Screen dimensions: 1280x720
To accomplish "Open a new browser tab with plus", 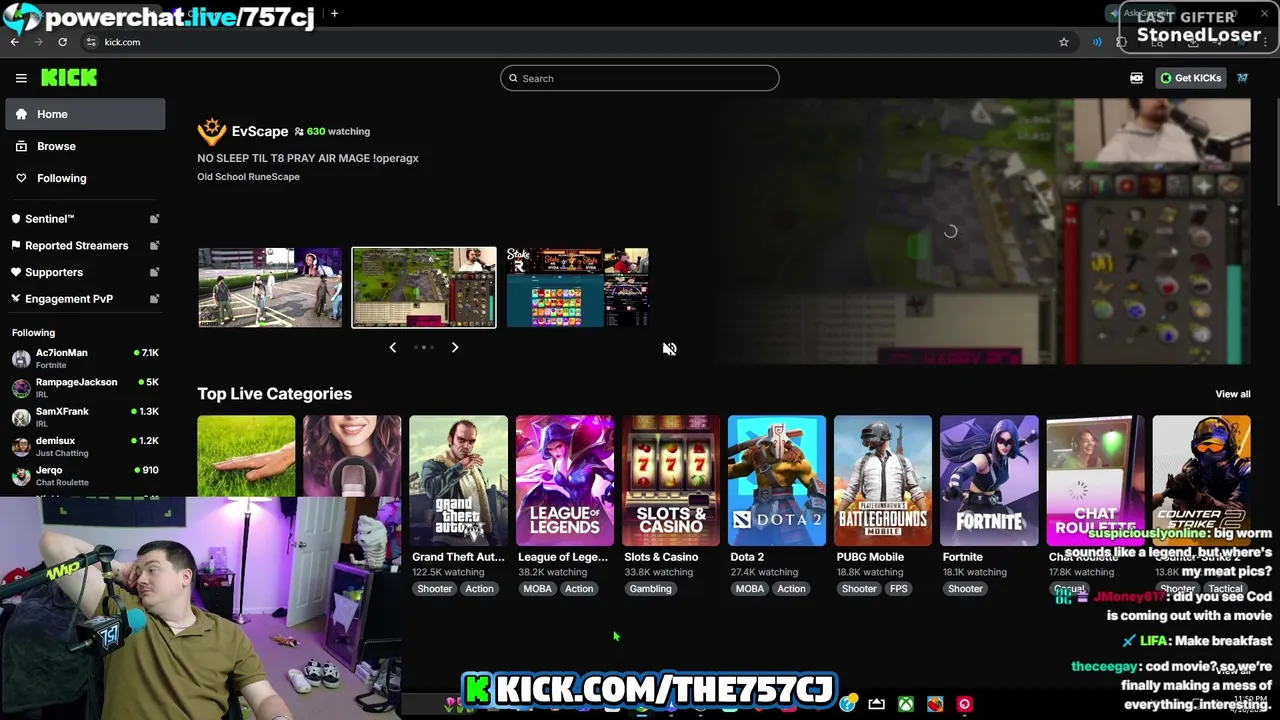I will [334, 14].
